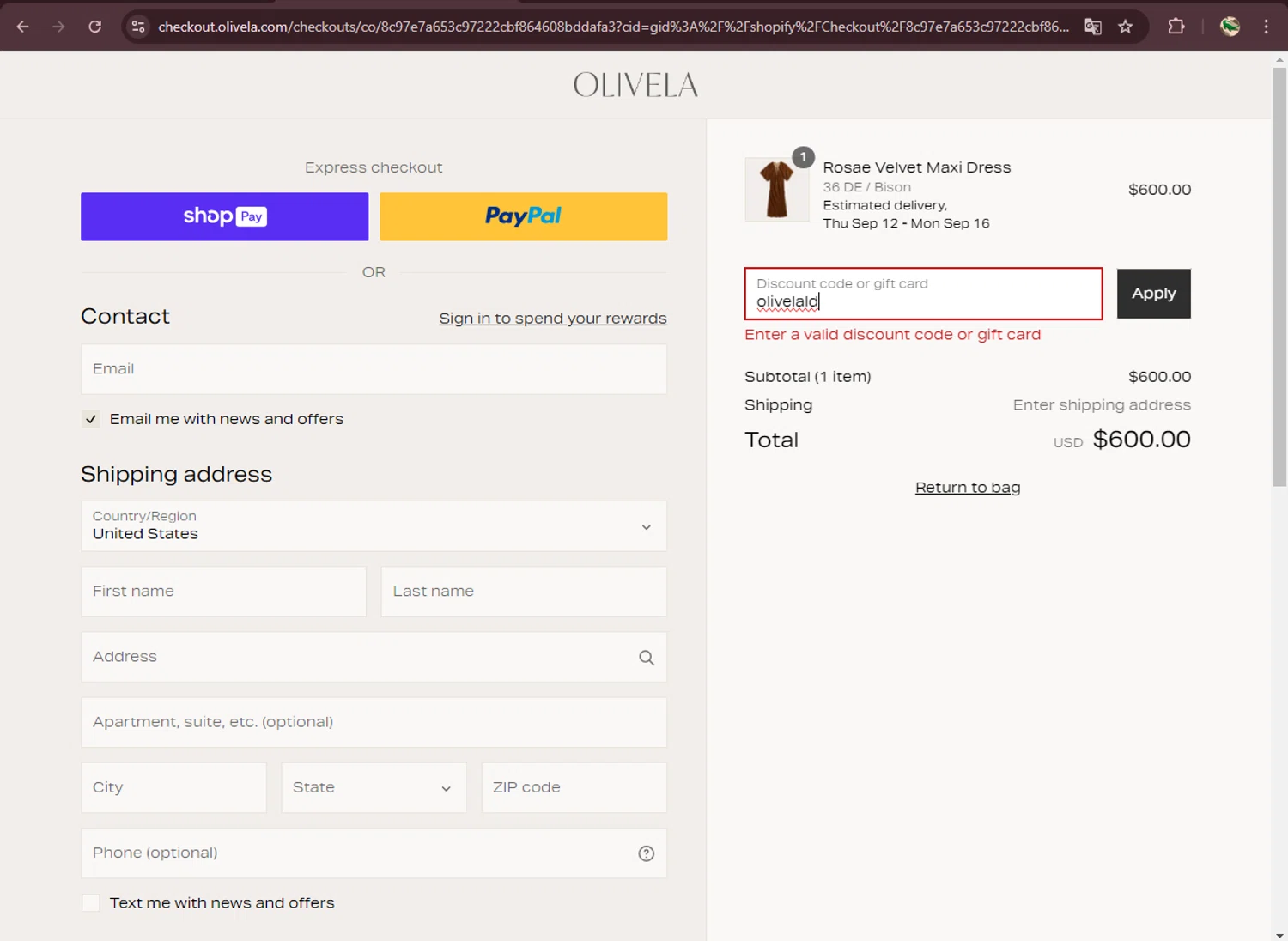This screenshot has width=1288, height=941.
Task: Toggle Email me with news and offers
Action: (90, 419)
